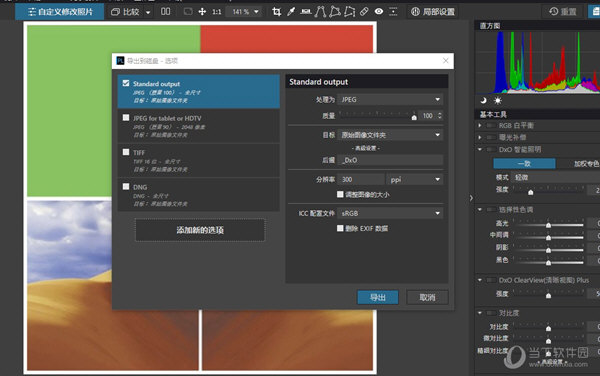Toggle RGB 白平衡 on/off switch
The width and height of the screenshot is (600, 376).
tap(491, 125)
